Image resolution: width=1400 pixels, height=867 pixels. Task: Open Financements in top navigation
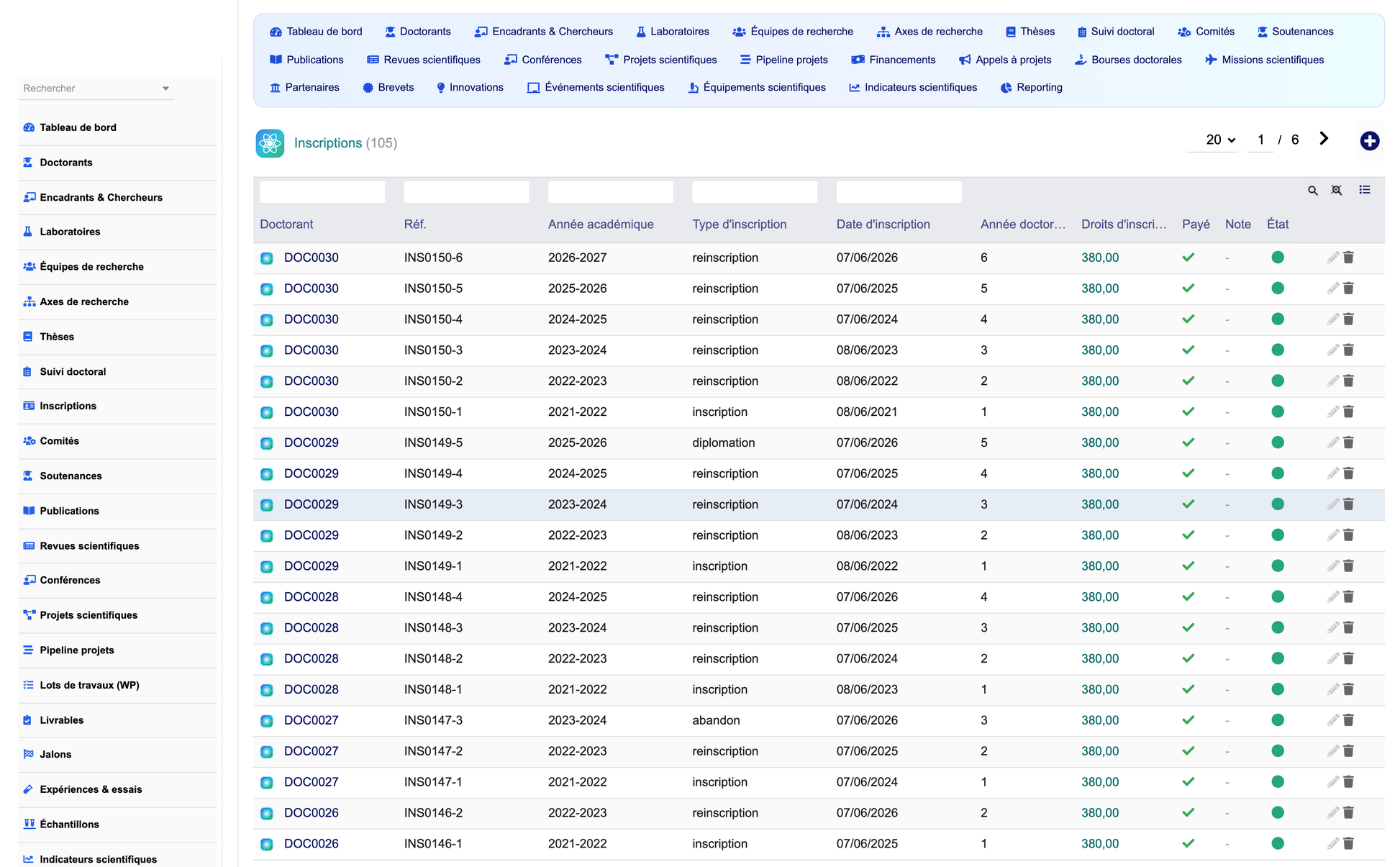(894, 60)
